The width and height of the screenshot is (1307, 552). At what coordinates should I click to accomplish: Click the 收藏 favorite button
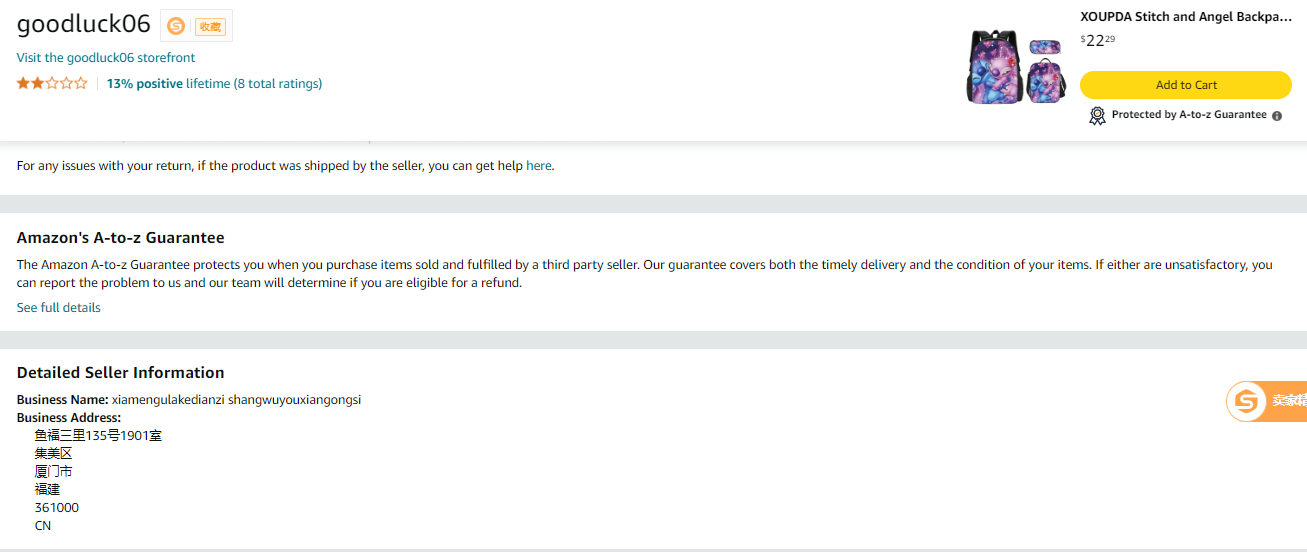(x=210, y=27)
